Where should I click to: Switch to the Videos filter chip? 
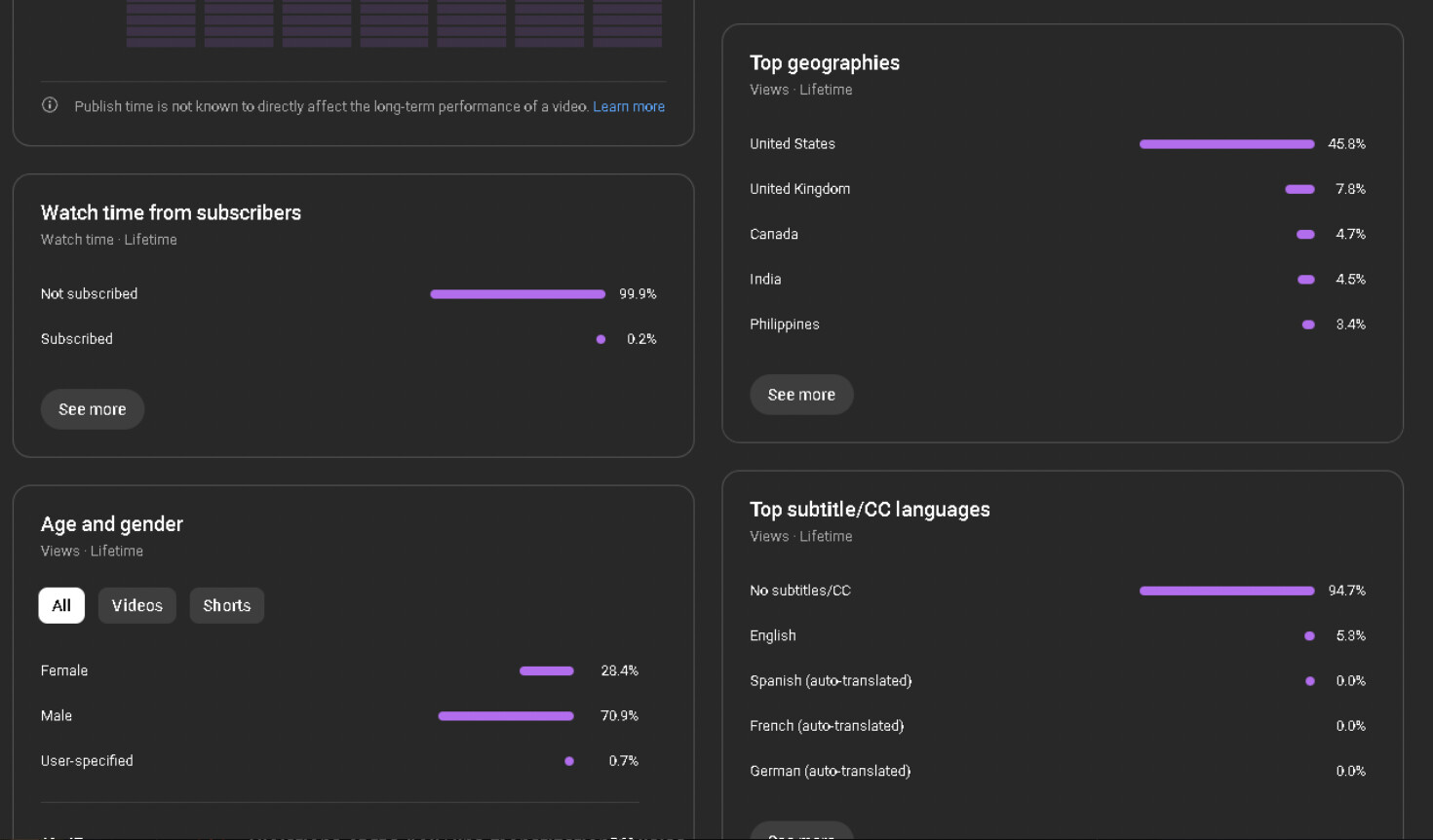click(x=136, y=605)
